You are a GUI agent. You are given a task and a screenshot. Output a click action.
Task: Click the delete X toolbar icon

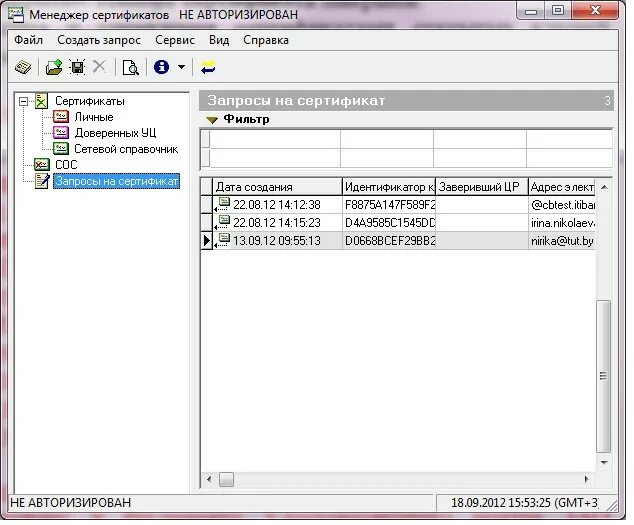(99, 66)
